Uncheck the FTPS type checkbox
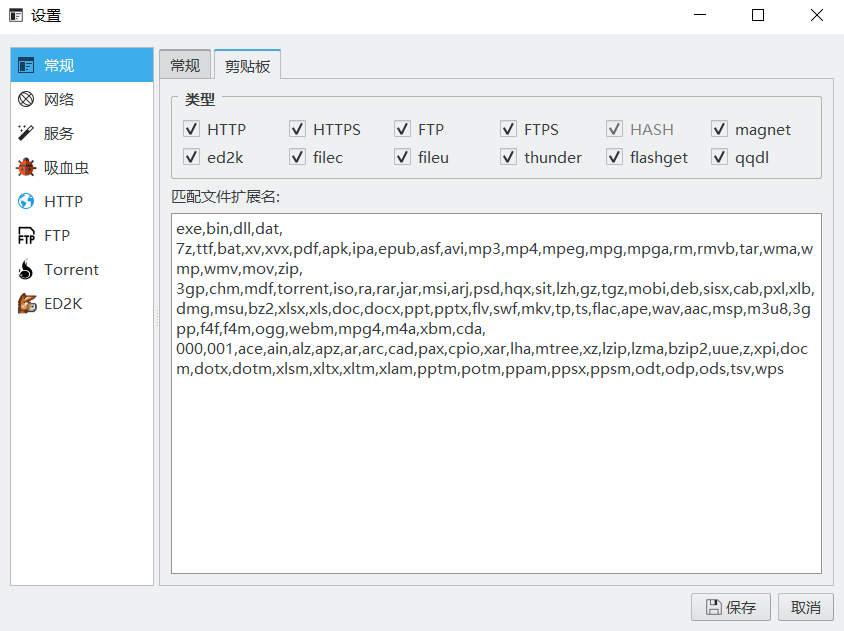Image resolution: width=844 pixels, height=631 pixels. click(x=508, y=129)
